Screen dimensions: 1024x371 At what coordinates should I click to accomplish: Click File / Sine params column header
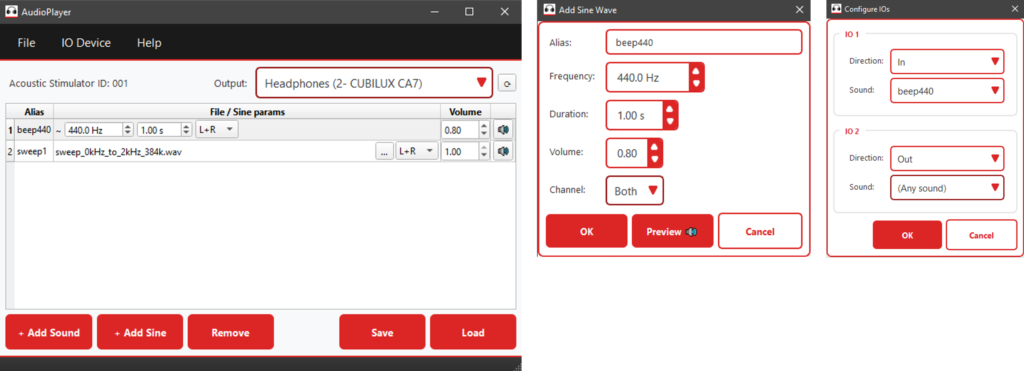tap(247, 112)
